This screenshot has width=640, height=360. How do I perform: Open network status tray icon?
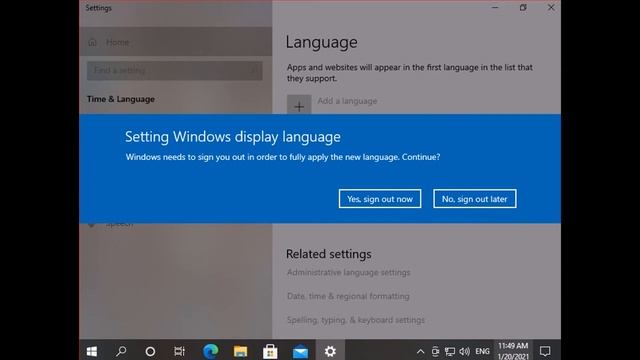point(450,351)
